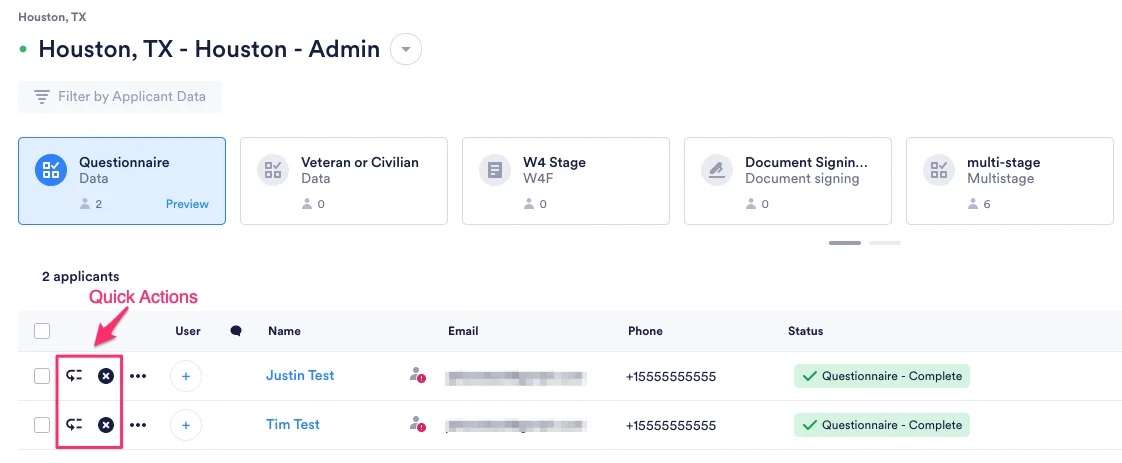The height and width of the screenshot is (463, 1122).
Task: Click the reject icon for Tim Test
Action: 106,425
